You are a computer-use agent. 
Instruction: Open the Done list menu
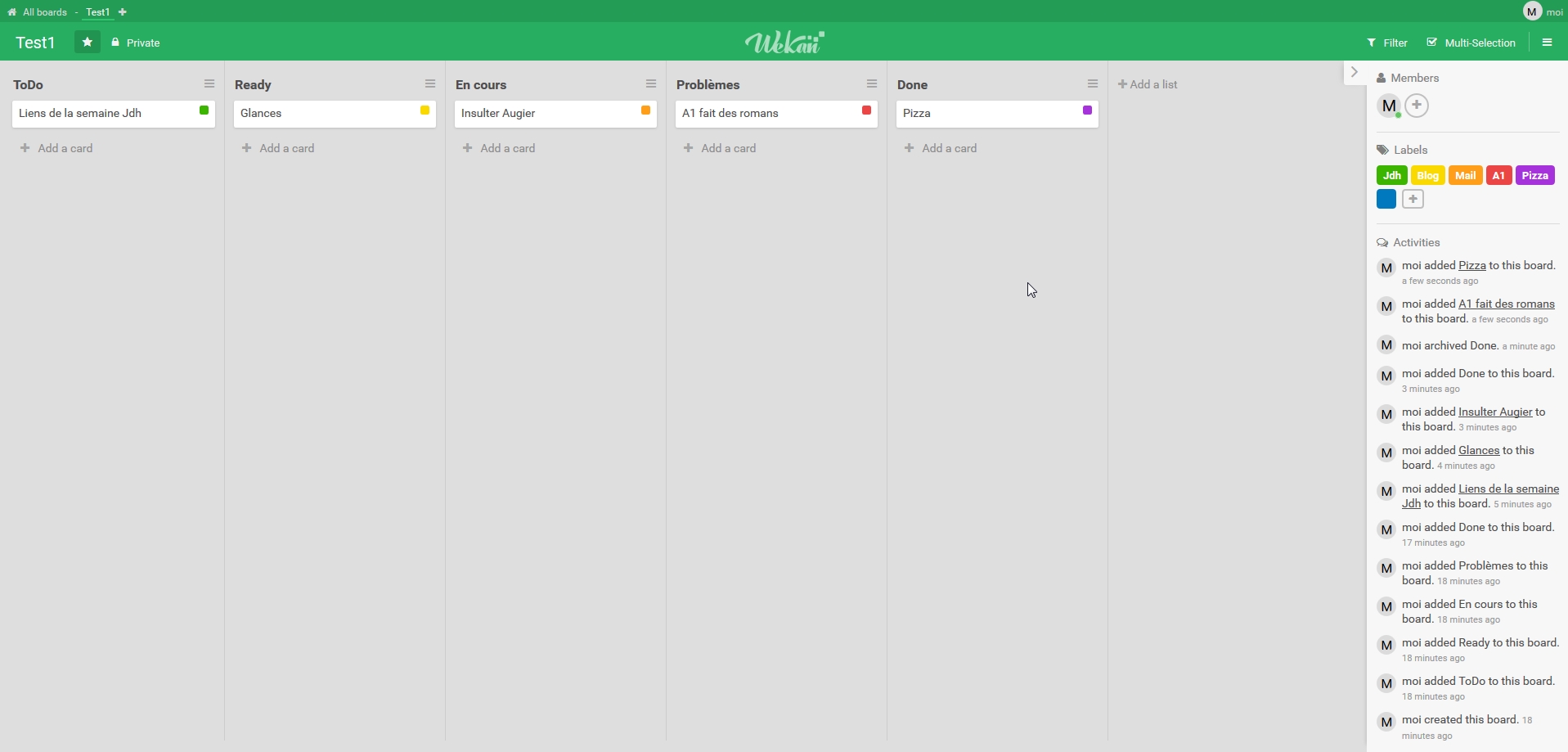(1093, 84)
